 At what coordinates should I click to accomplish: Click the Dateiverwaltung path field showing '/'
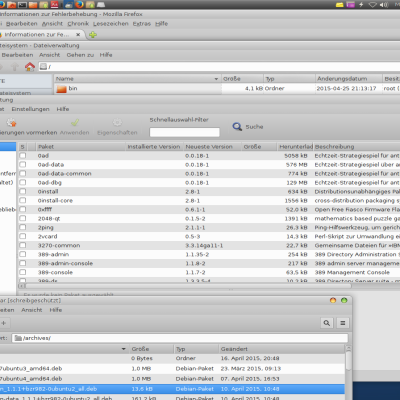(219, 67)
